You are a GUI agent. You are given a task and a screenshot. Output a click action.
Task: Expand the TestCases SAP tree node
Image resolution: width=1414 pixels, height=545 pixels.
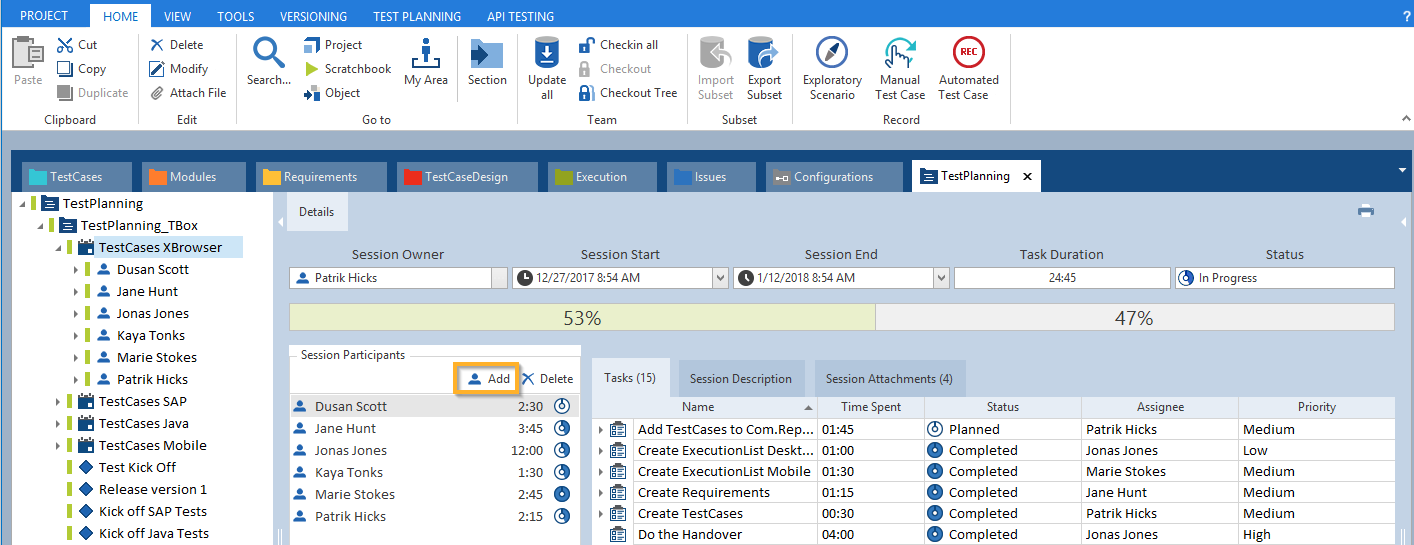59,402
